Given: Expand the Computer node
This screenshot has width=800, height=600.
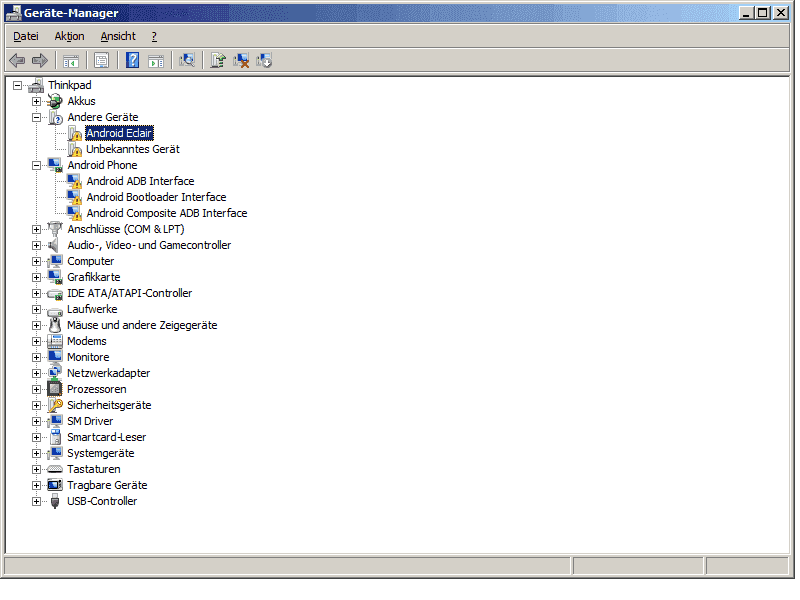Looking at the screenshot, I should (36, 261).
